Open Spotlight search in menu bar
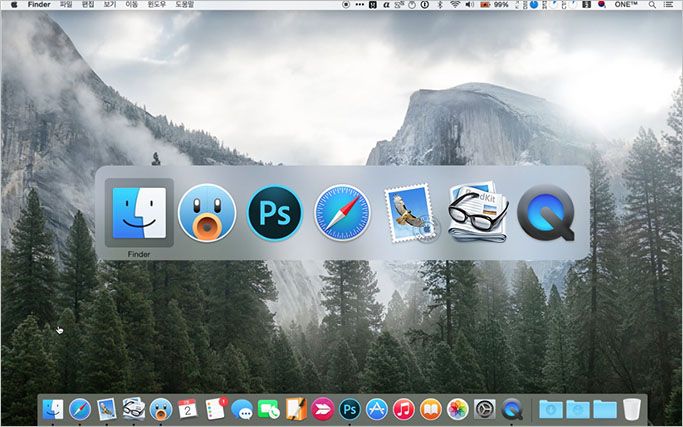683x427 pixels. 652,4
